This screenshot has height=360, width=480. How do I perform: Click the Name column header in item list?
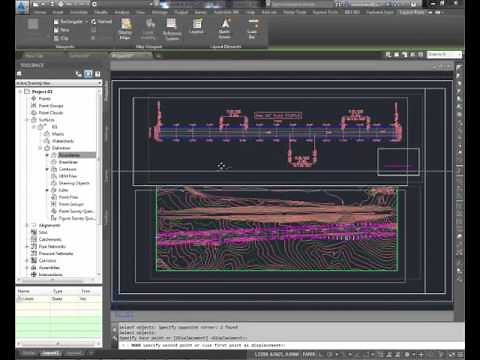[x=23, y=291]
